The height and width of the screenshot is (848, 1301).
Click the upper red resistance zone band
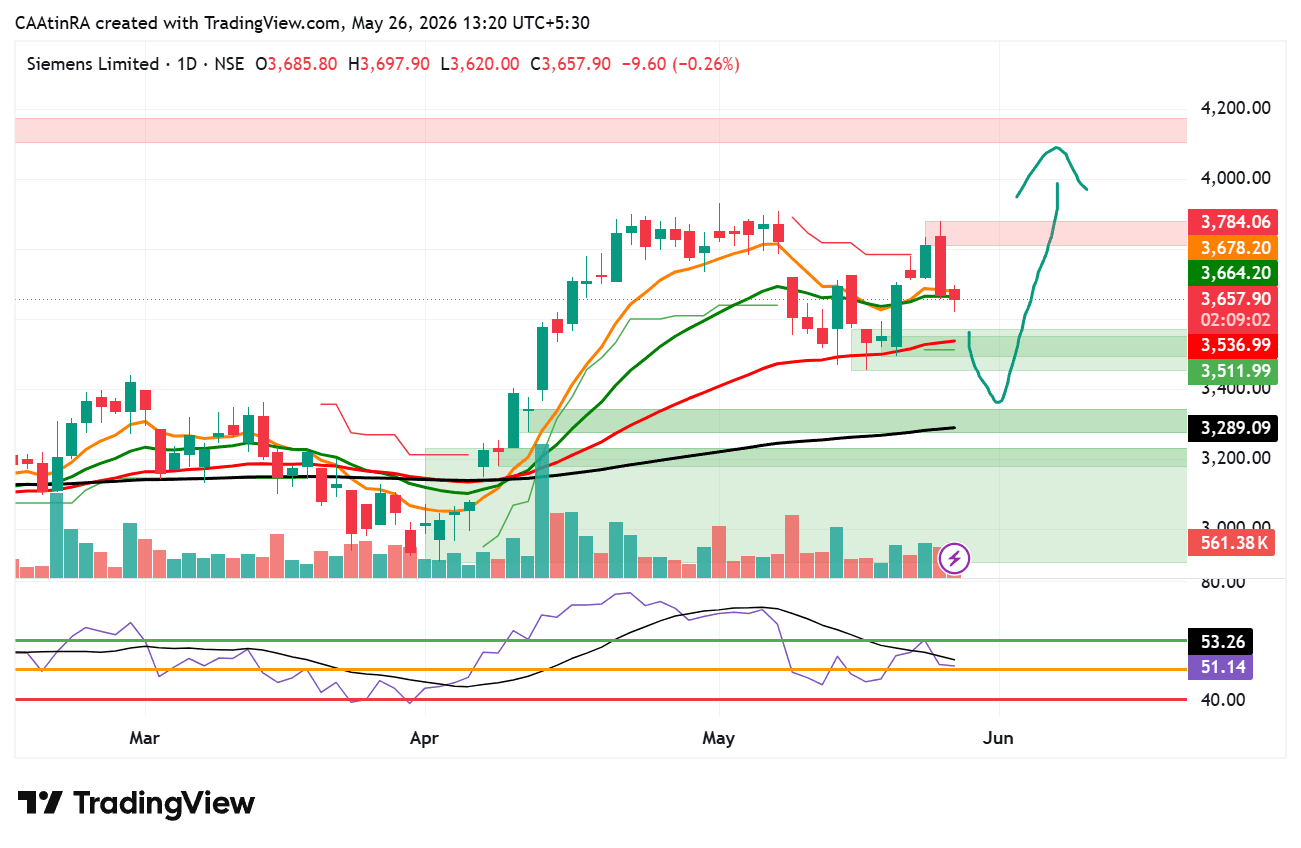(600, 130)
